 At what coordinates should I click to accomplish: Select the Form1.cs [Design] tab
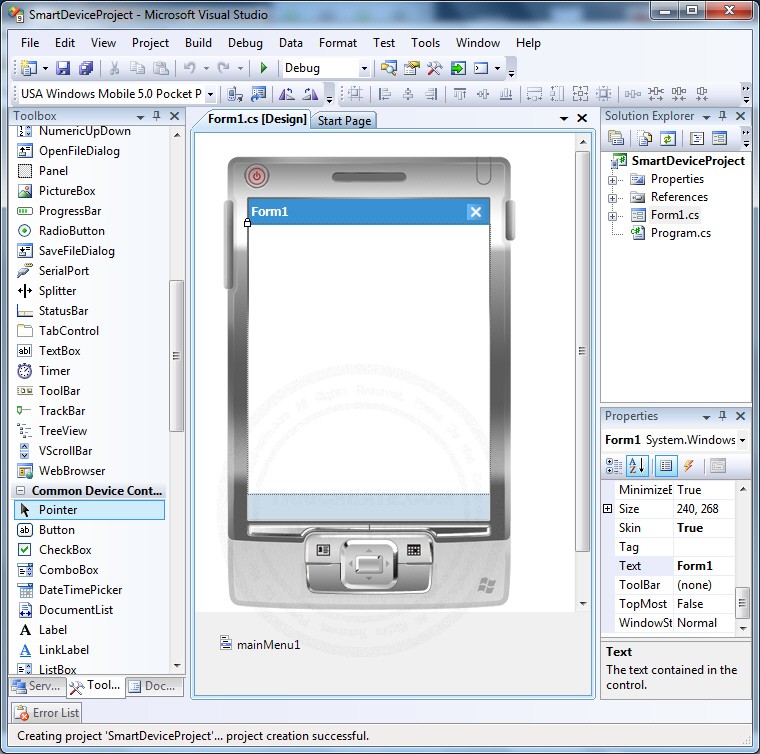coord(257,119)
